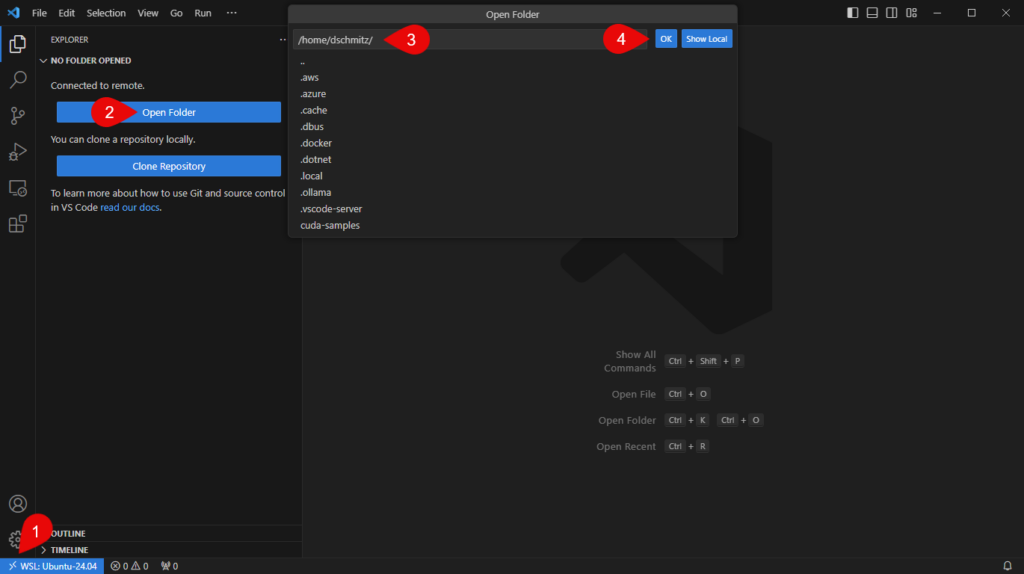Image resolution: width=1024 pixels, height=574 pixels.
Task: Select the cuda-samples folder entry
Action: click(x=513, y=225)
